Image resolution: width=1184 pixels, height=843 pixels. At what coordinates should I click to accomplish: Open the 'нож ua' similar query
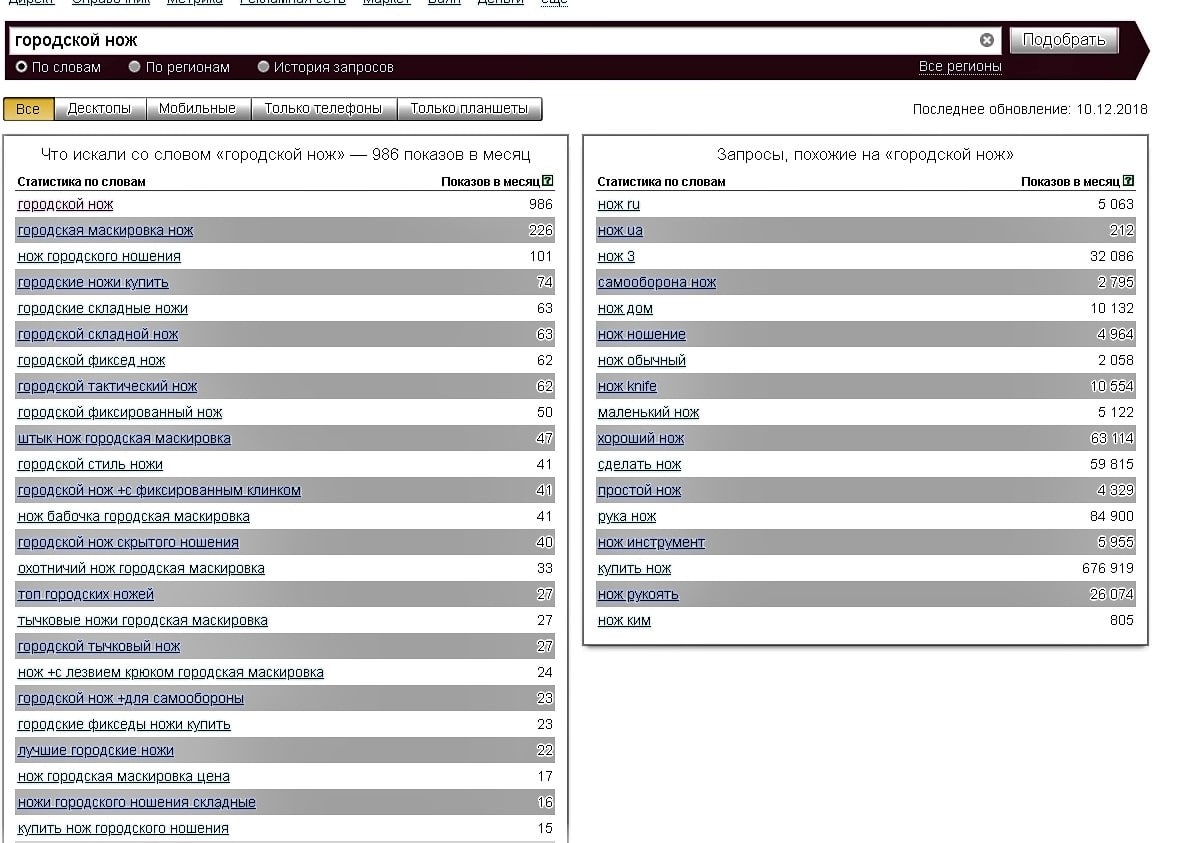pyautogui.click(x=620, y=230)
